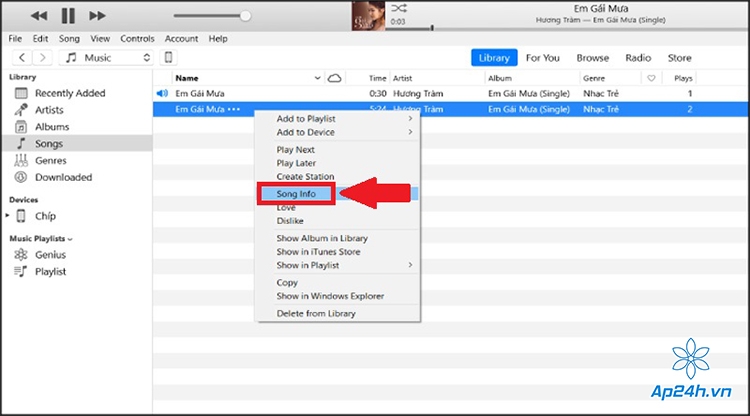The width and height of the screenshot is (750, 416).
Task: Open the Music media type dropdown
Action: tap(106, 57)
